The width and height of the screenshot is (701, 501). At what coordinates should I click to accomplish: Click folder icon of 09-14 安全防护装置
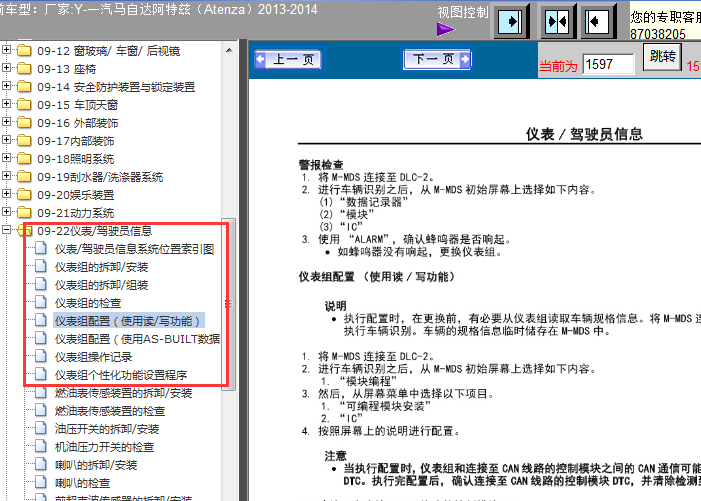point(24,86)
